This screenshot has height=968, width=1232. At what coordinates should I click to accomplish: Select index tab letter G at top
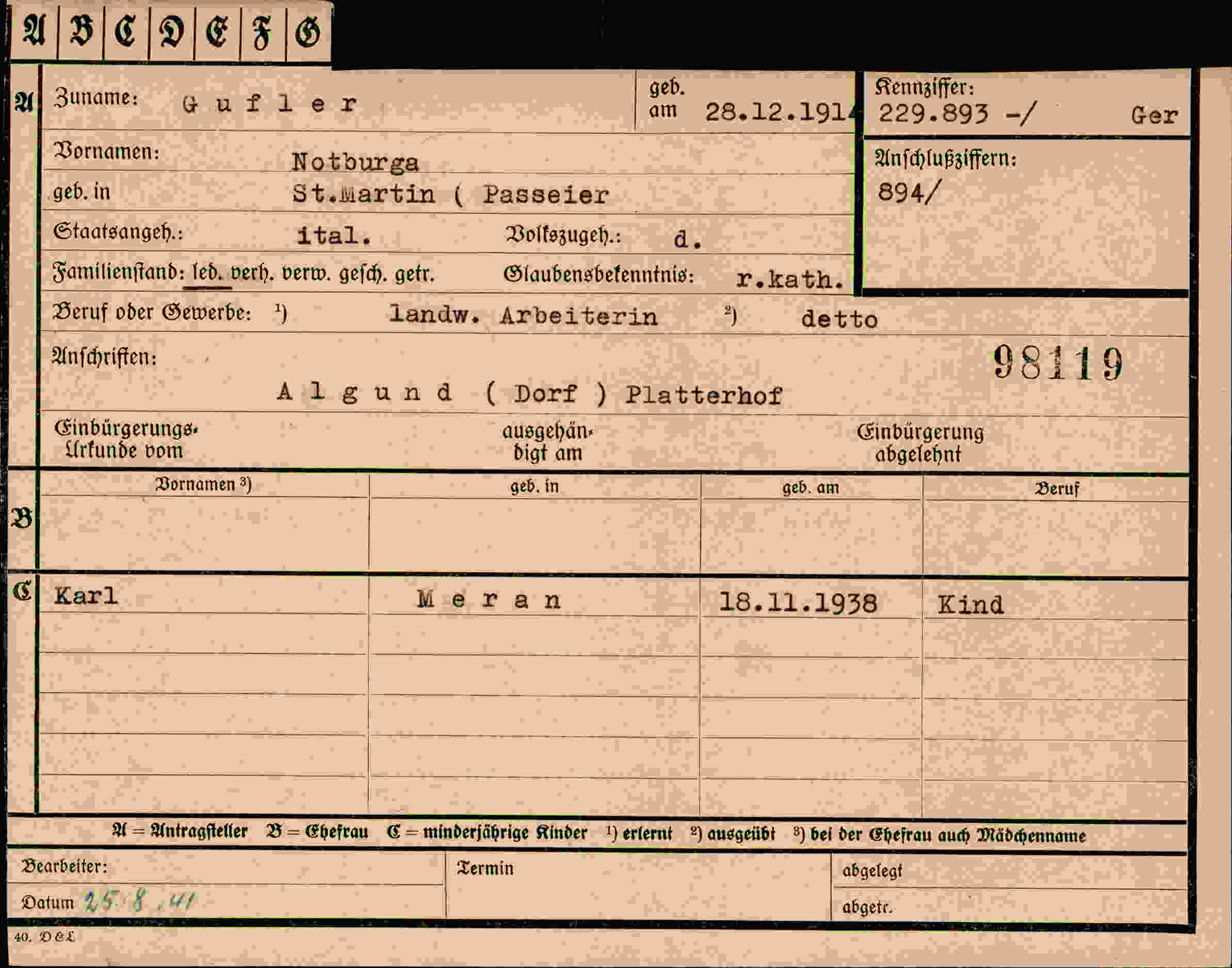309,31
